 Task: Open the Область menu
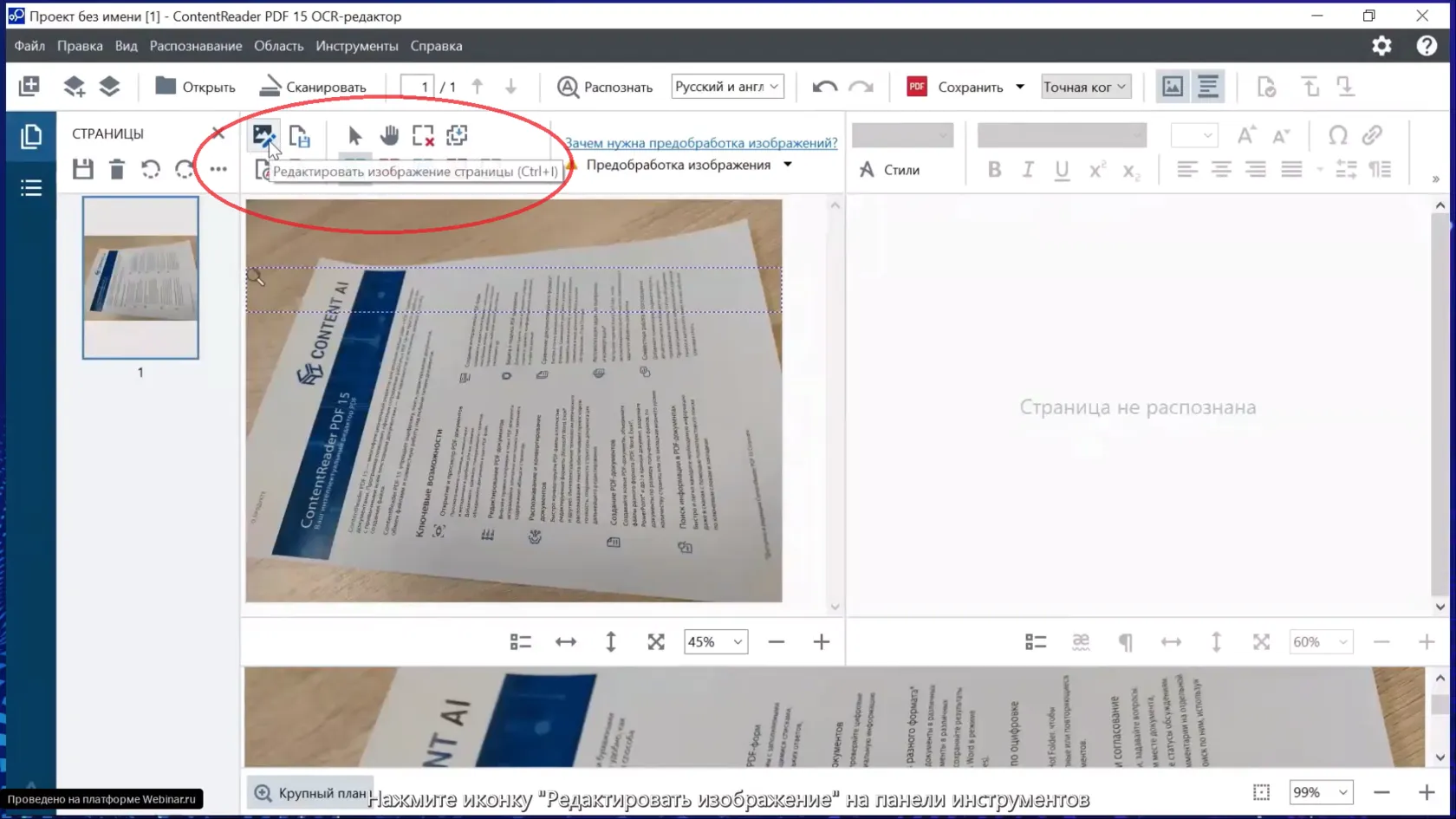[x=279, y=46]
